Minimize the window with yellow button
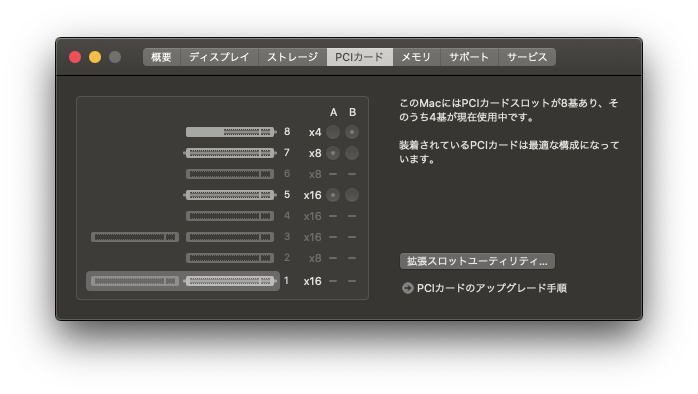Viewport: 698px width, 394px height. coord(95,57)
